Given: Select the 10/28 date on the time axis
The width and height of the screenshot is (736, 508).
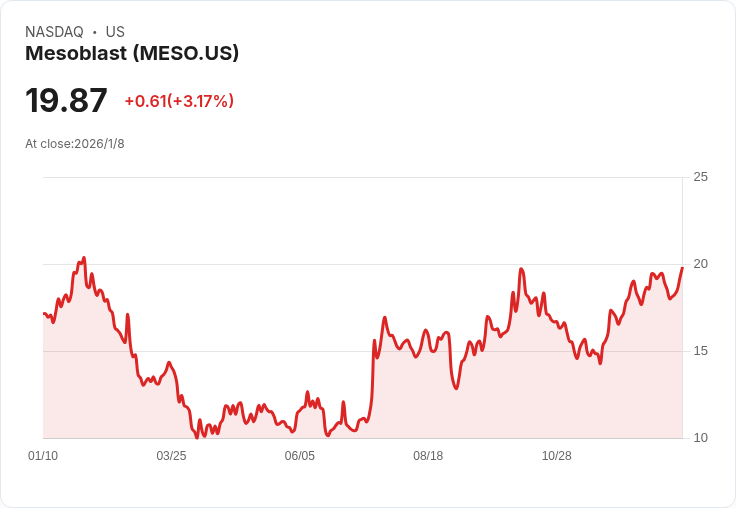Looking at the screenshot, I should pos(556,456).
